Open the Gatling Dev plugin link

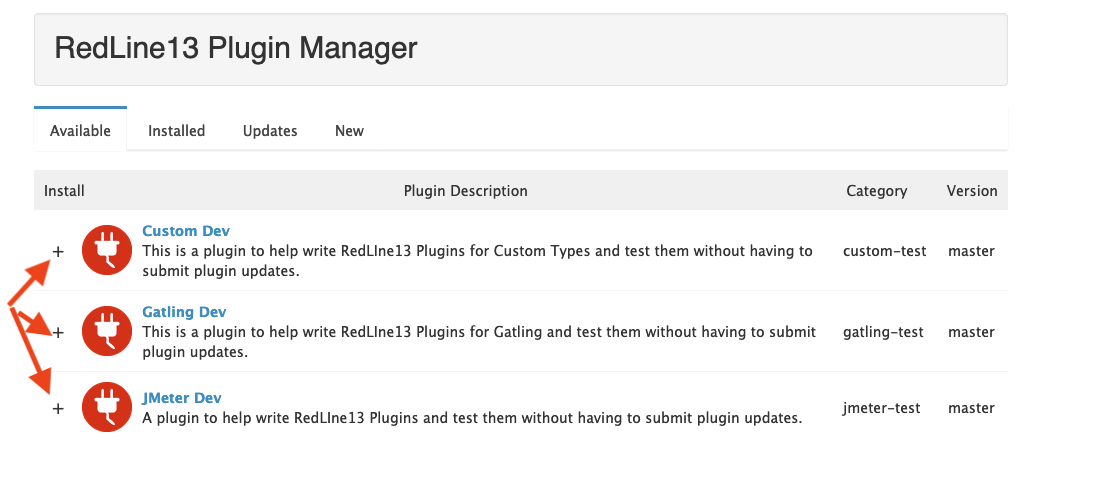[x=184, y=312]
